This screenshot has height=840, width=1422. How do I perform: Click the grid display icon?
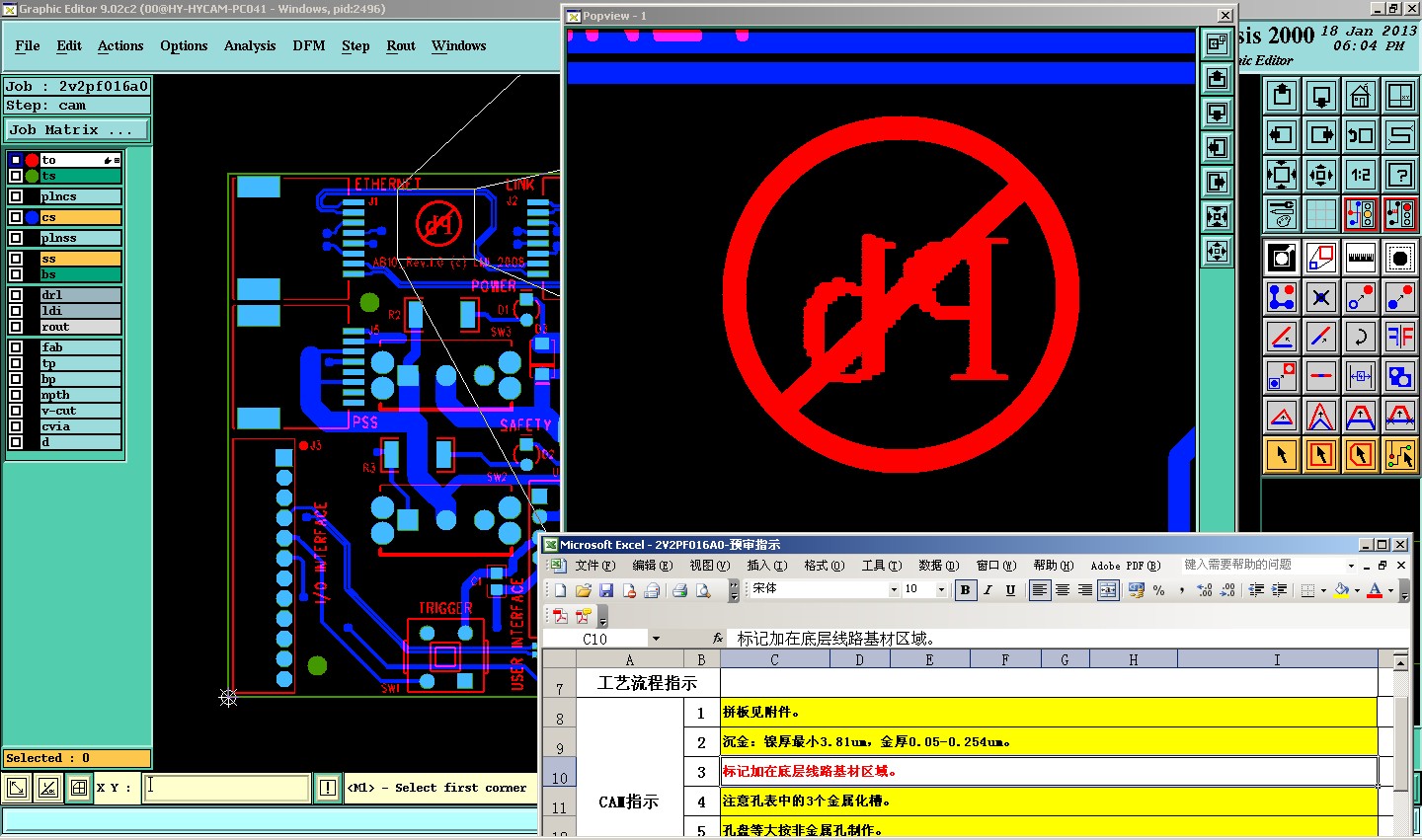(1321, 213)
